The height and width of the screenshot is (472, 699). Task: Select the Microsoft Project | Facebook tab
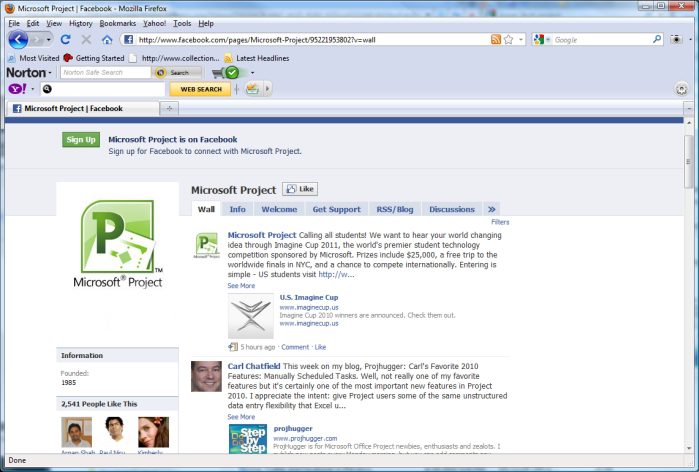(83, 108)
